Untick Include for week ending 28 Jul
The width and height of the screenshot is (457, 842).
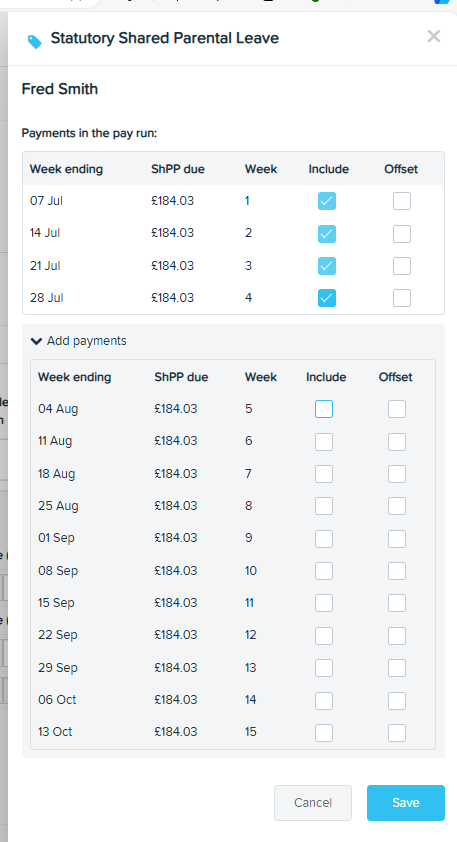(x=327, y=298)
